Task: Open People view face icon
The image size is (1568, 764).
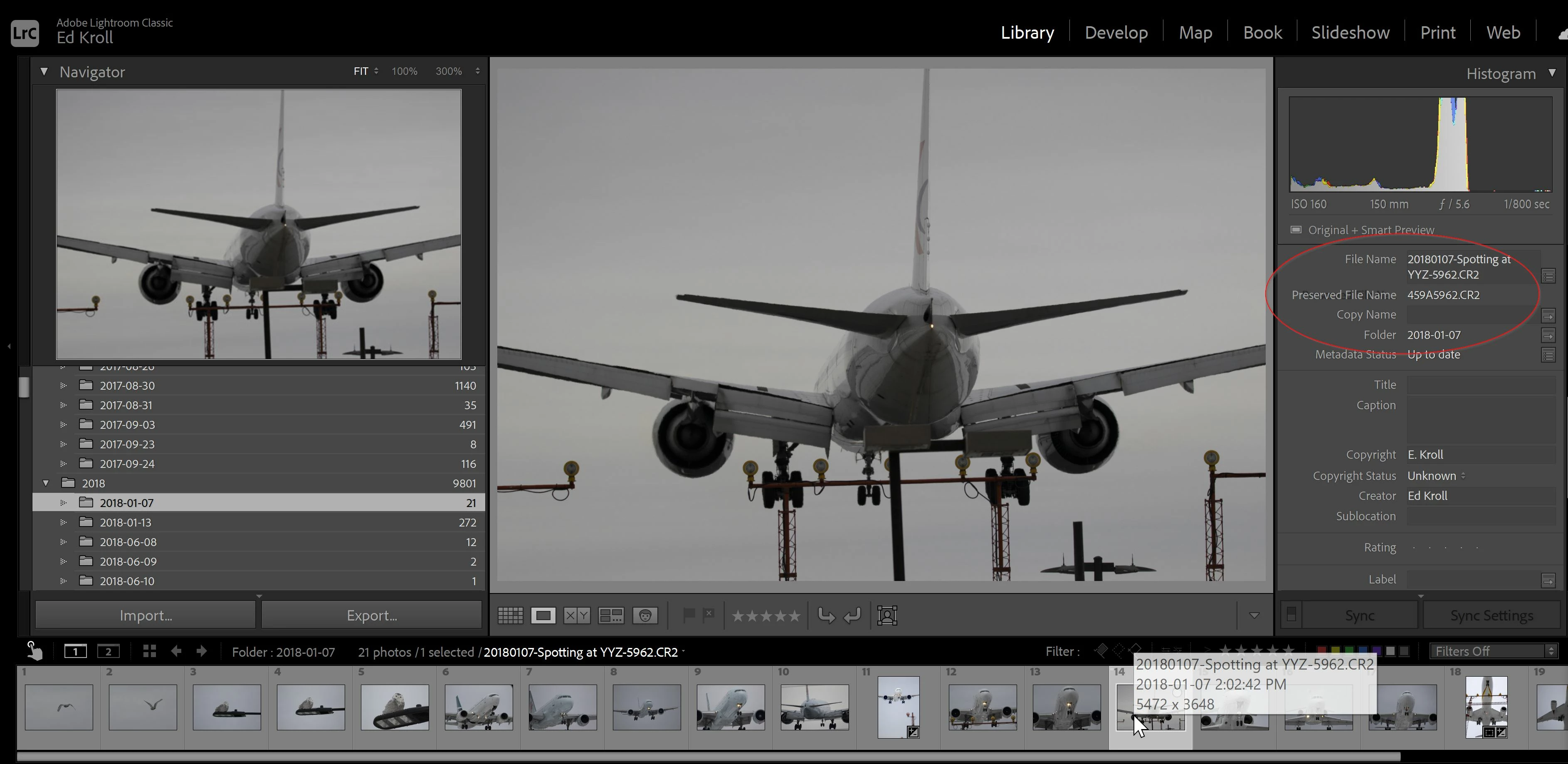Action: point(644,616)
